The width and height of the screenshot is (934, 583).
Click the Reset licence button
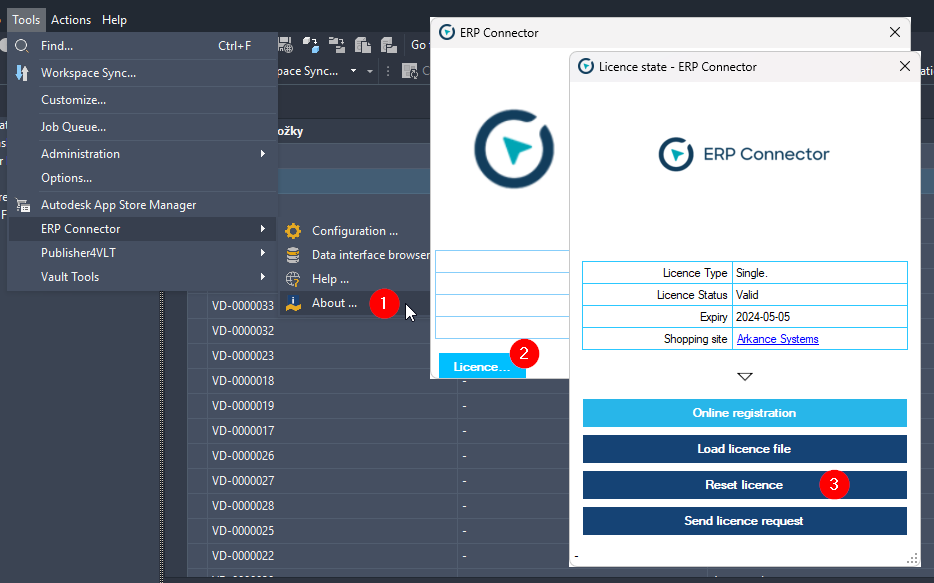click(743, 485)
